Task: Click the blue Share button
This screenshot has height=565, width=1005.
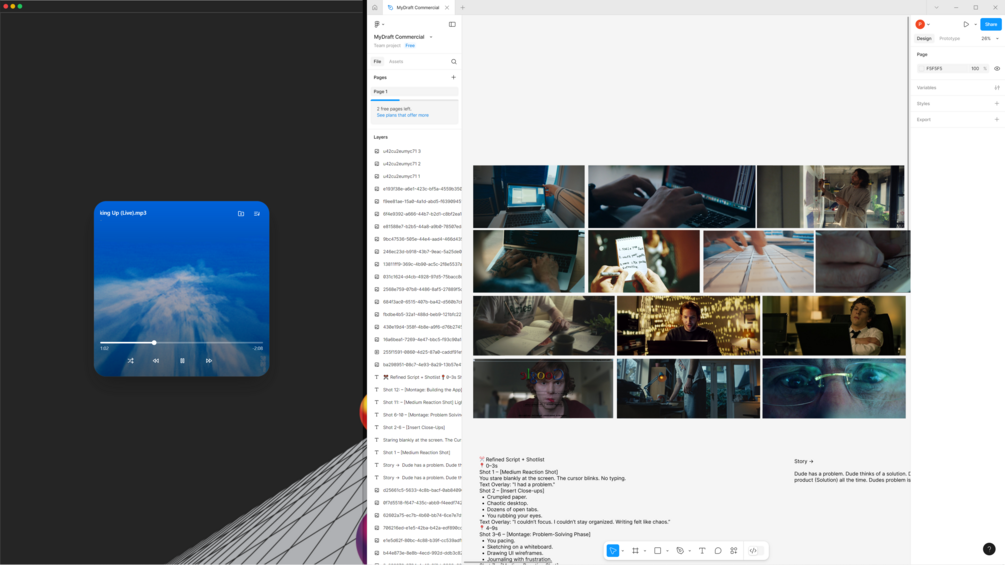Action: coord(991,24)
